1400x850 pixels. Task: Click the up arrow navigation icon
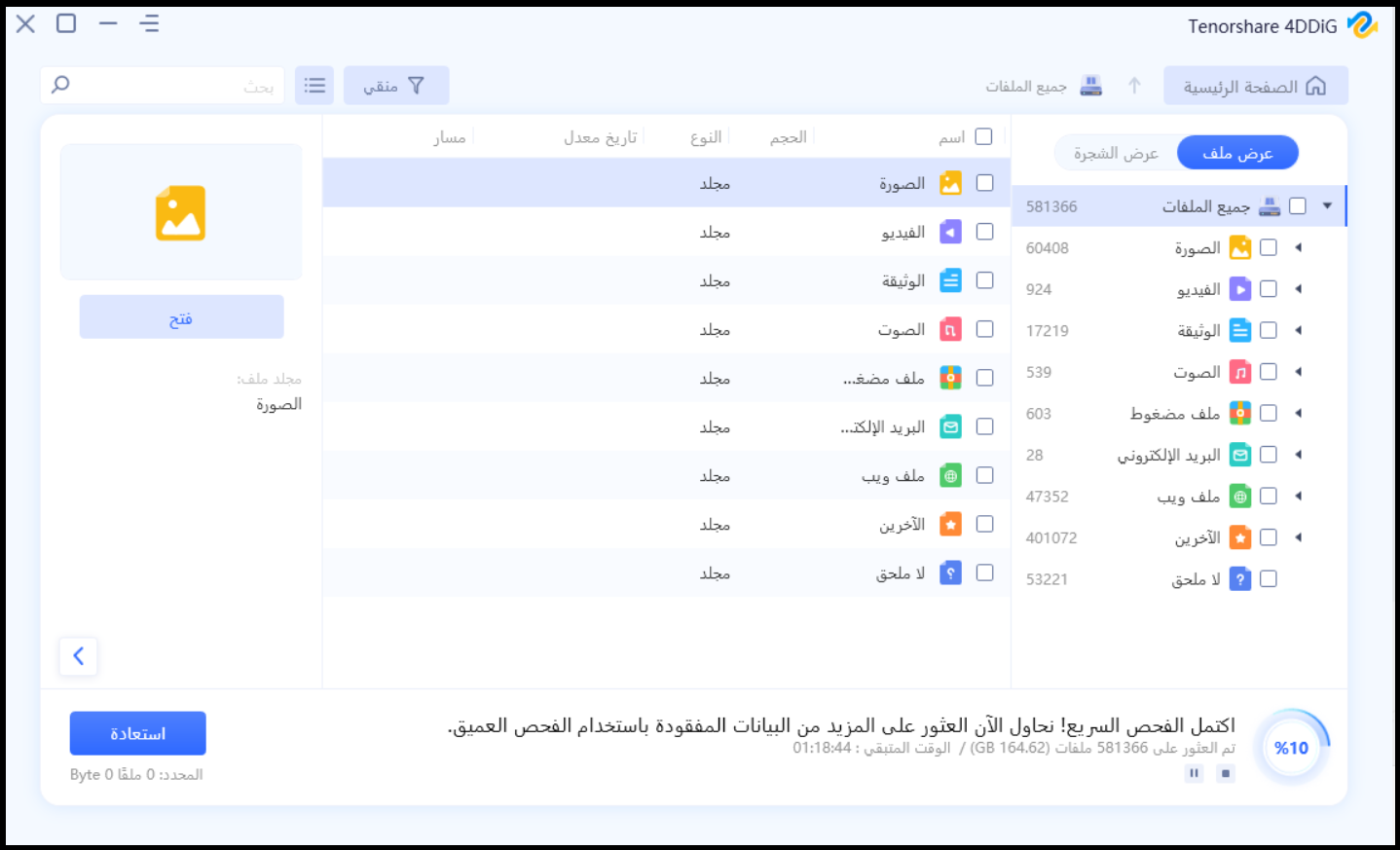coord(1134,86)
